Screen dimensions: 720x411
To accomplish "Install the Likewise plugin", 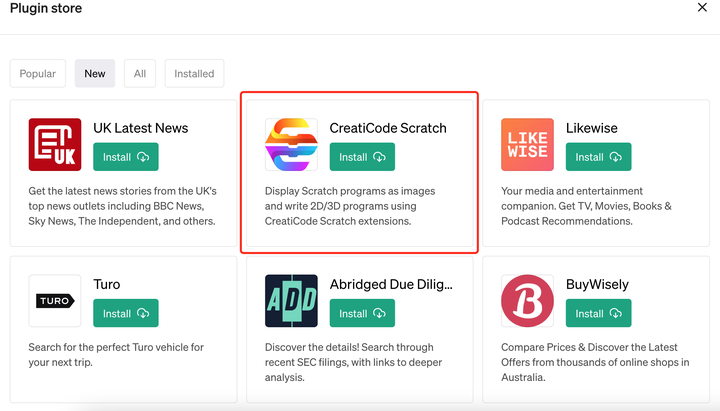I will click(598, 157).
